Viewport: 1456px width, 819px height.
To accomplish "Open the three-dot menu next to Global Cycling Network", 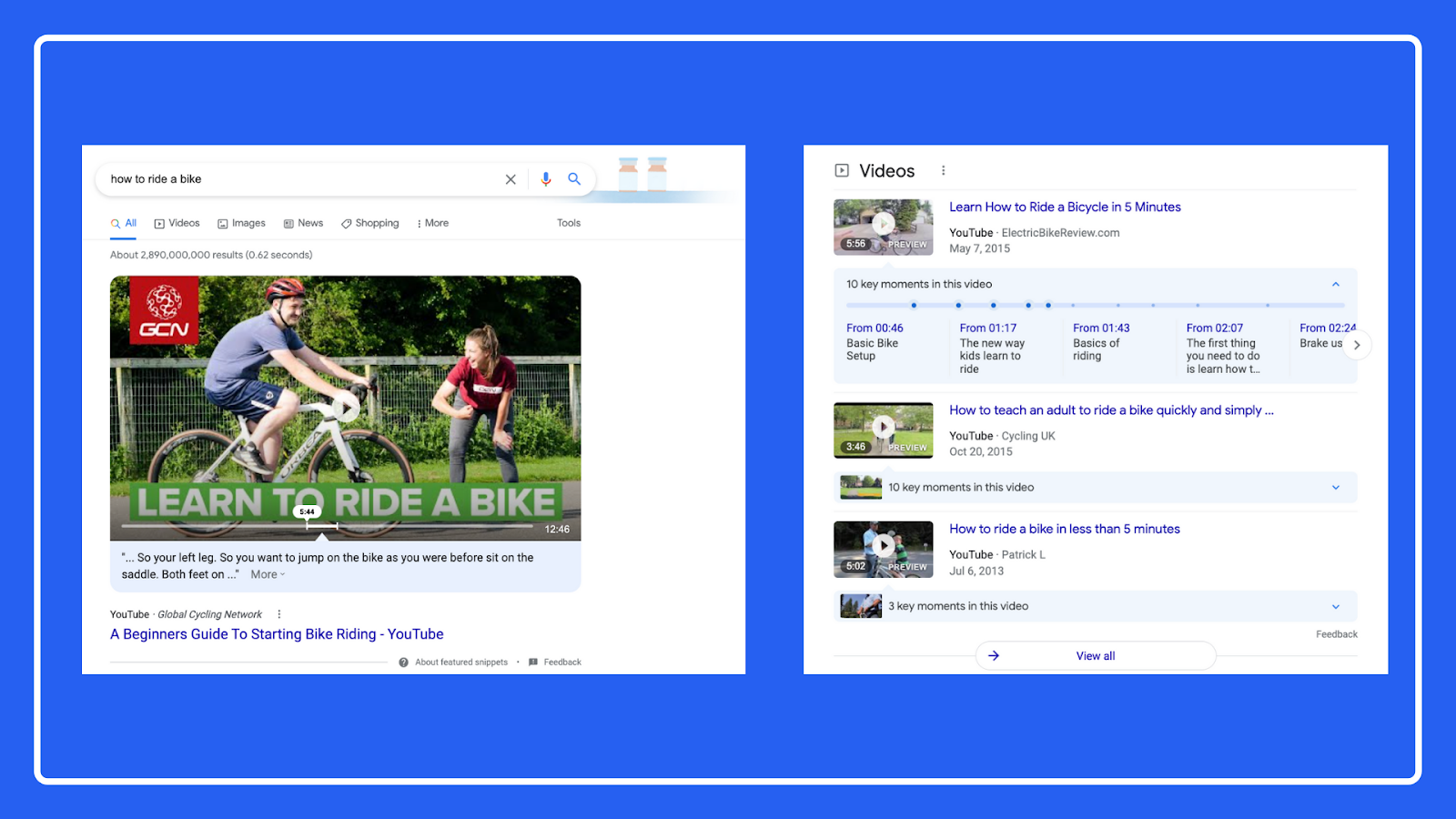I will tap(279, 614).
